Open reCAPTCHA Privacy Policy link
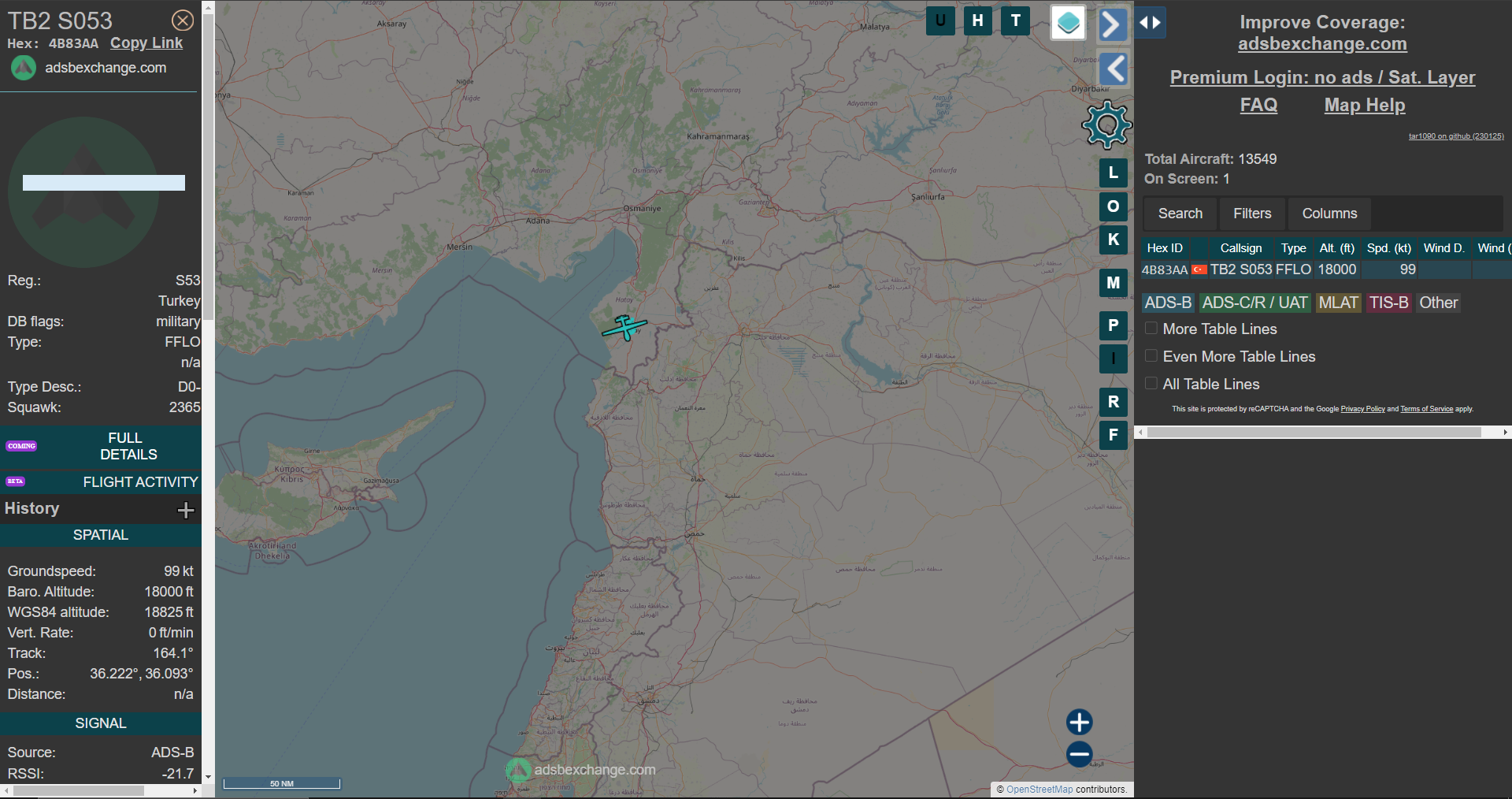 coord(1362,409)
